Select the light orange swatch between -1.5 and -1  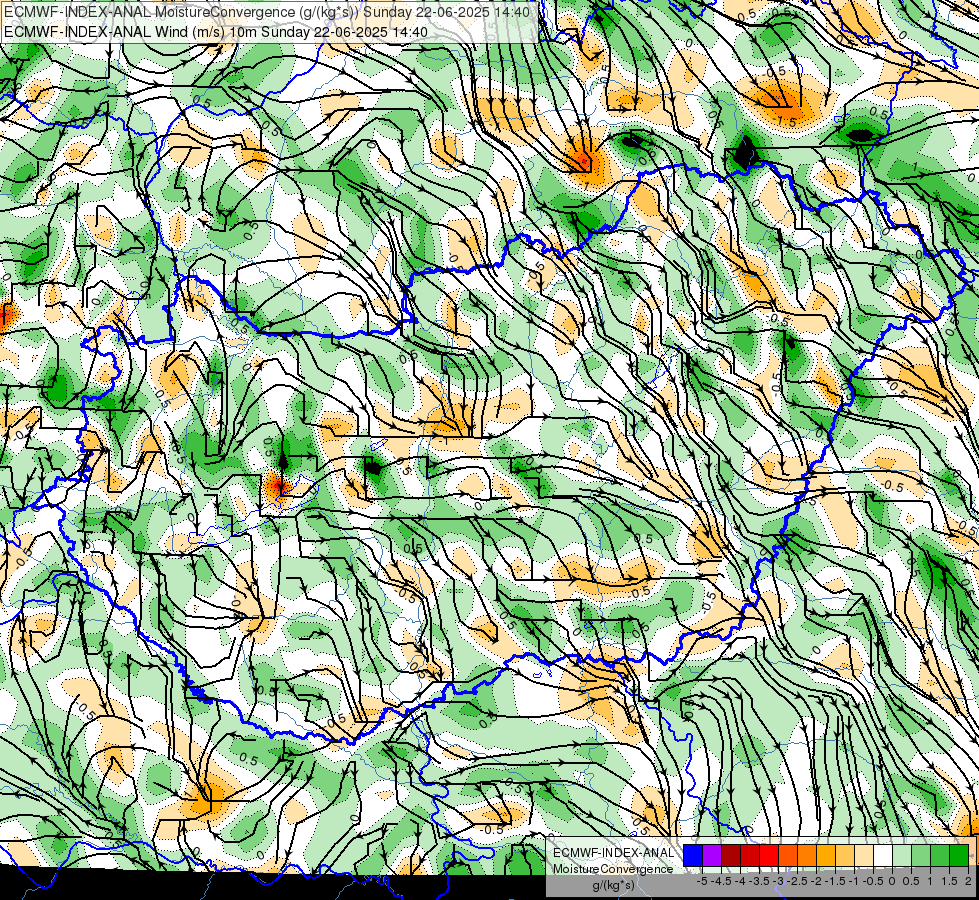[845, 856]
